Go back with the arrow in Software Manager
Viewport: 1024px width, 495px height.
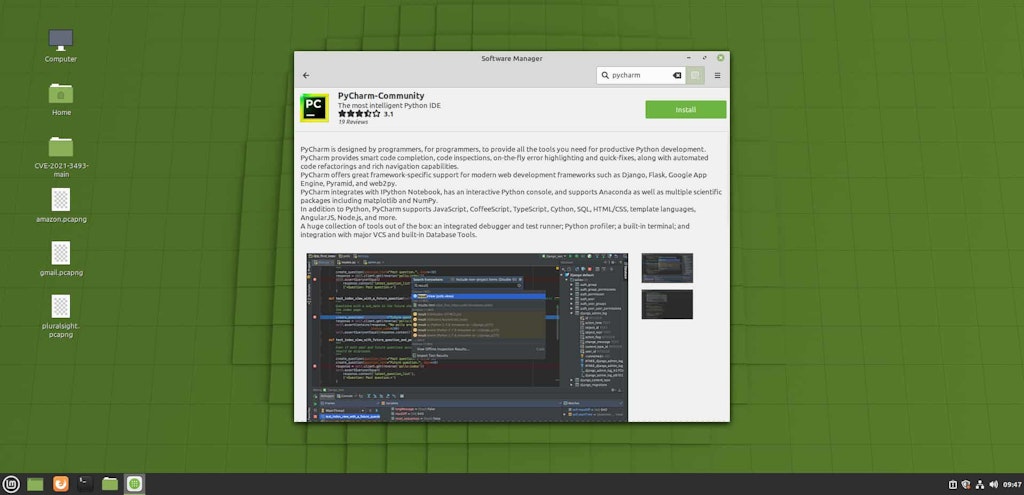[x=306, y=75]
